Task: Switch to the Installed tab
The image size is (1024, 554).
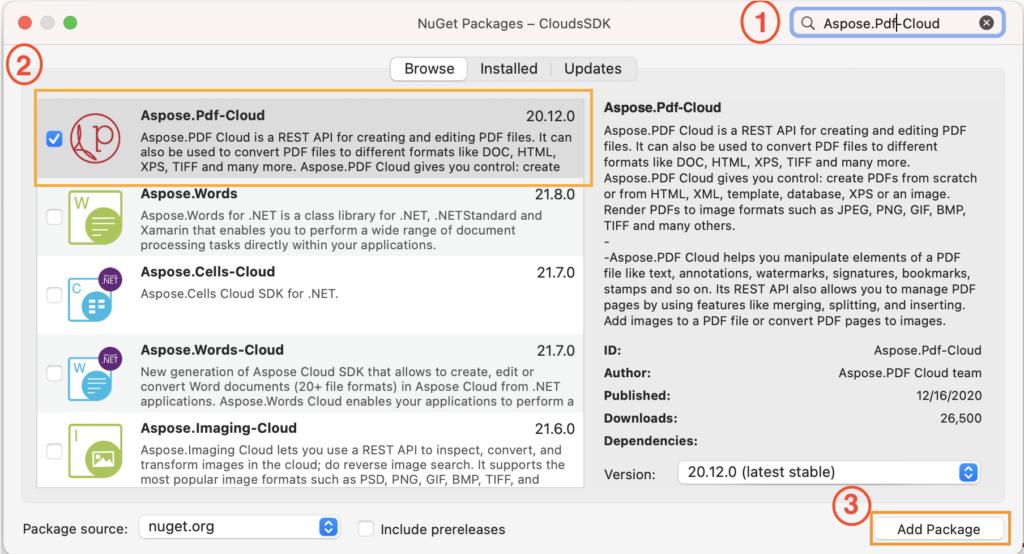Action: (508, 69)
